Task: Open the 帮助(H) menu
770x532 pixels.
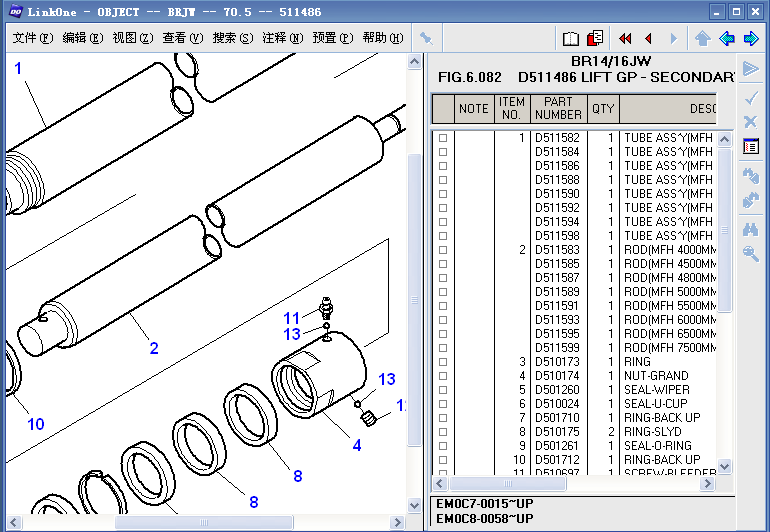Action: click(382, 38)
